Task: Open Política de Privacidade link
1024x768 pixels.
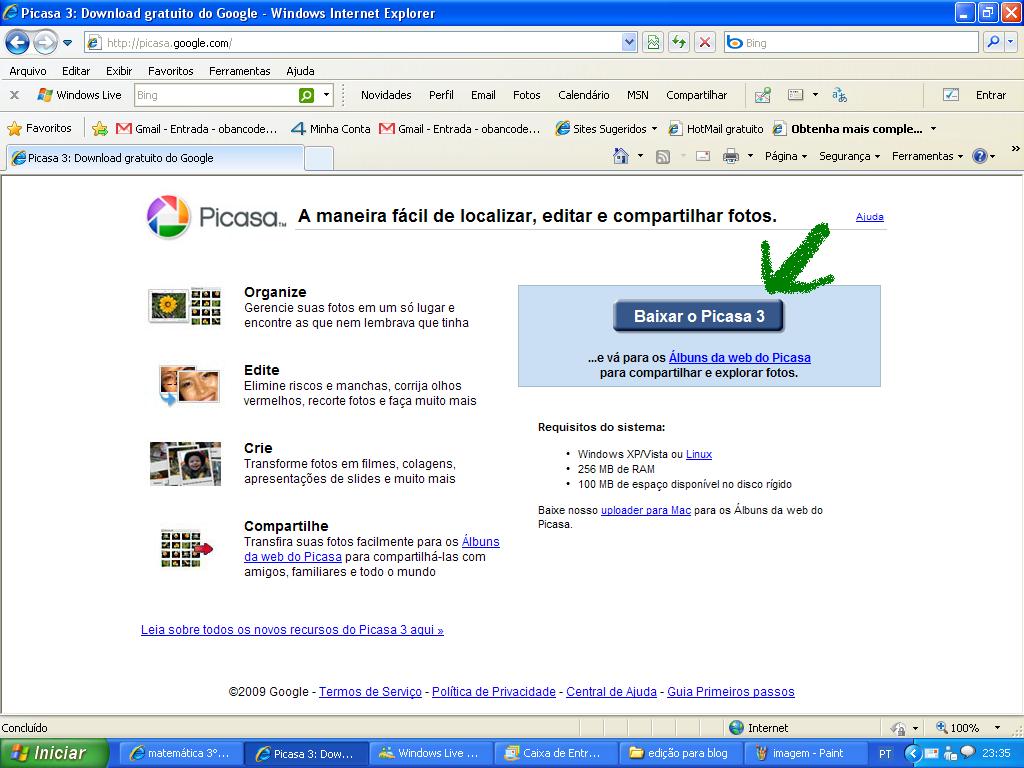Action: [494, 692]
